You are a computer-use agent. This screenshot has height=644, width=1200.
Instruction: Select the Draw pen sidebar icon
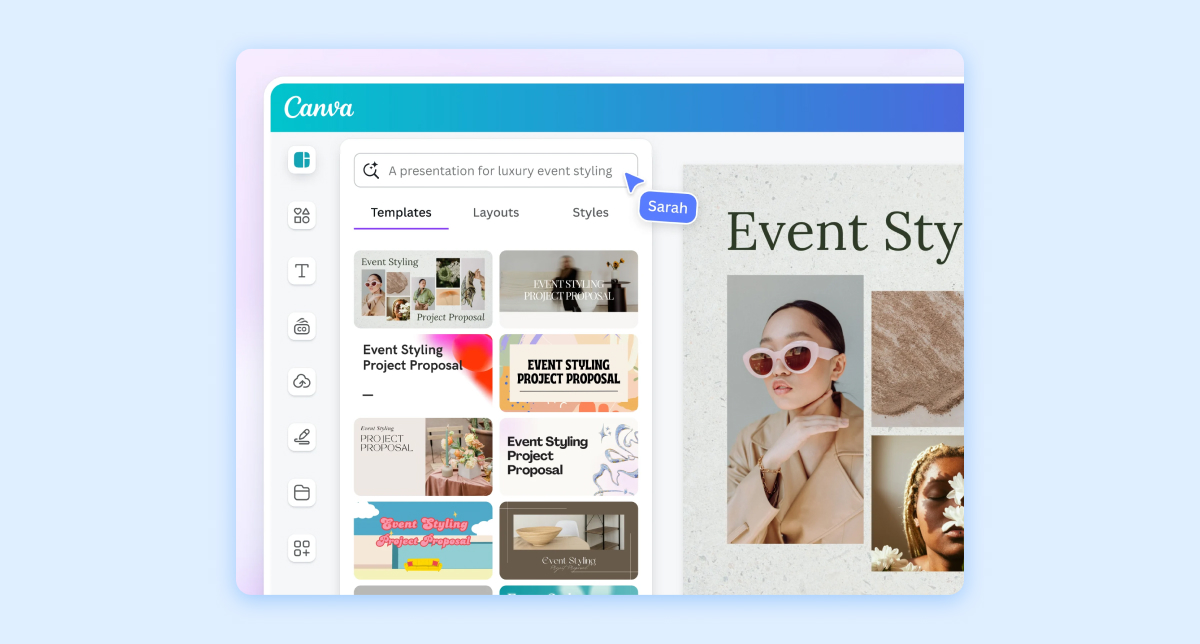[302, 437]
